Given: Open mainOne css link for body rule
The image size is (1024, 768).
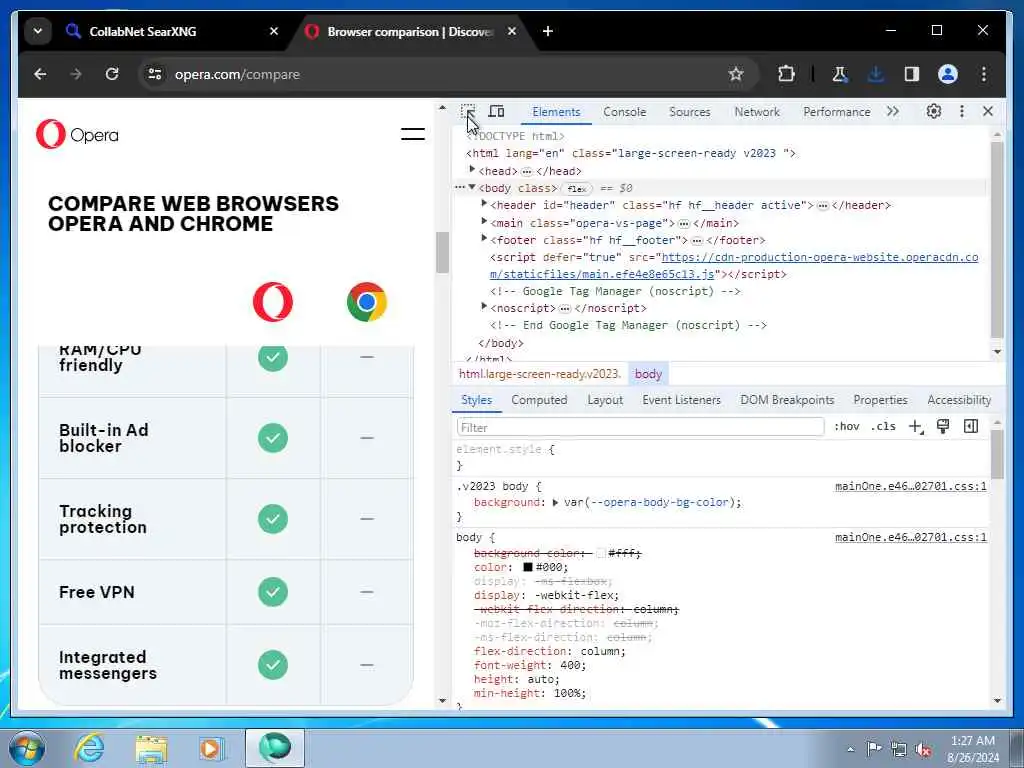Looking at the screenshot, I should click(910, 537).
